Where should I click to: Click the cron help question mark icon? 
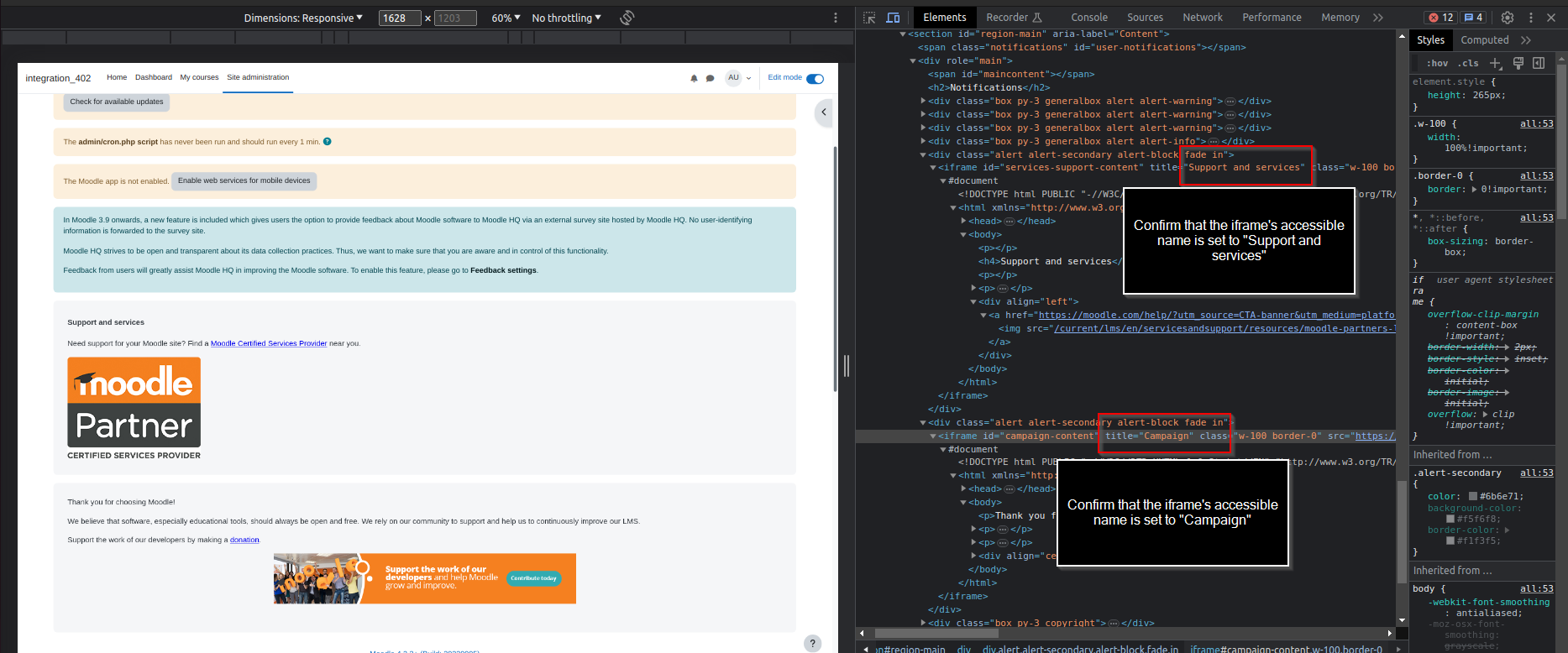[x=328, y=141]
